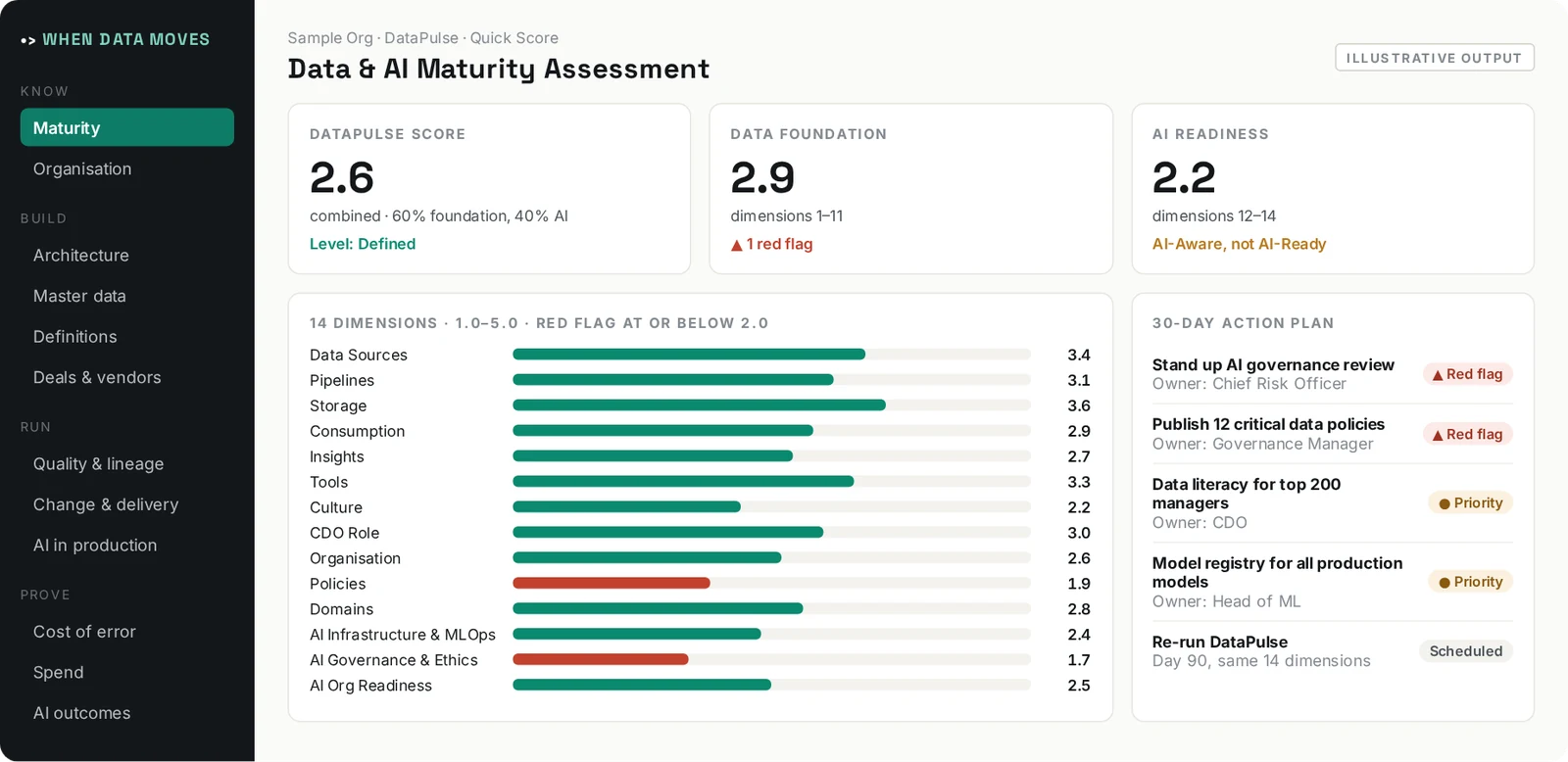Click the Illustrative Output badge
This screenshot has width=1568, height=762.
(1435, 58)
